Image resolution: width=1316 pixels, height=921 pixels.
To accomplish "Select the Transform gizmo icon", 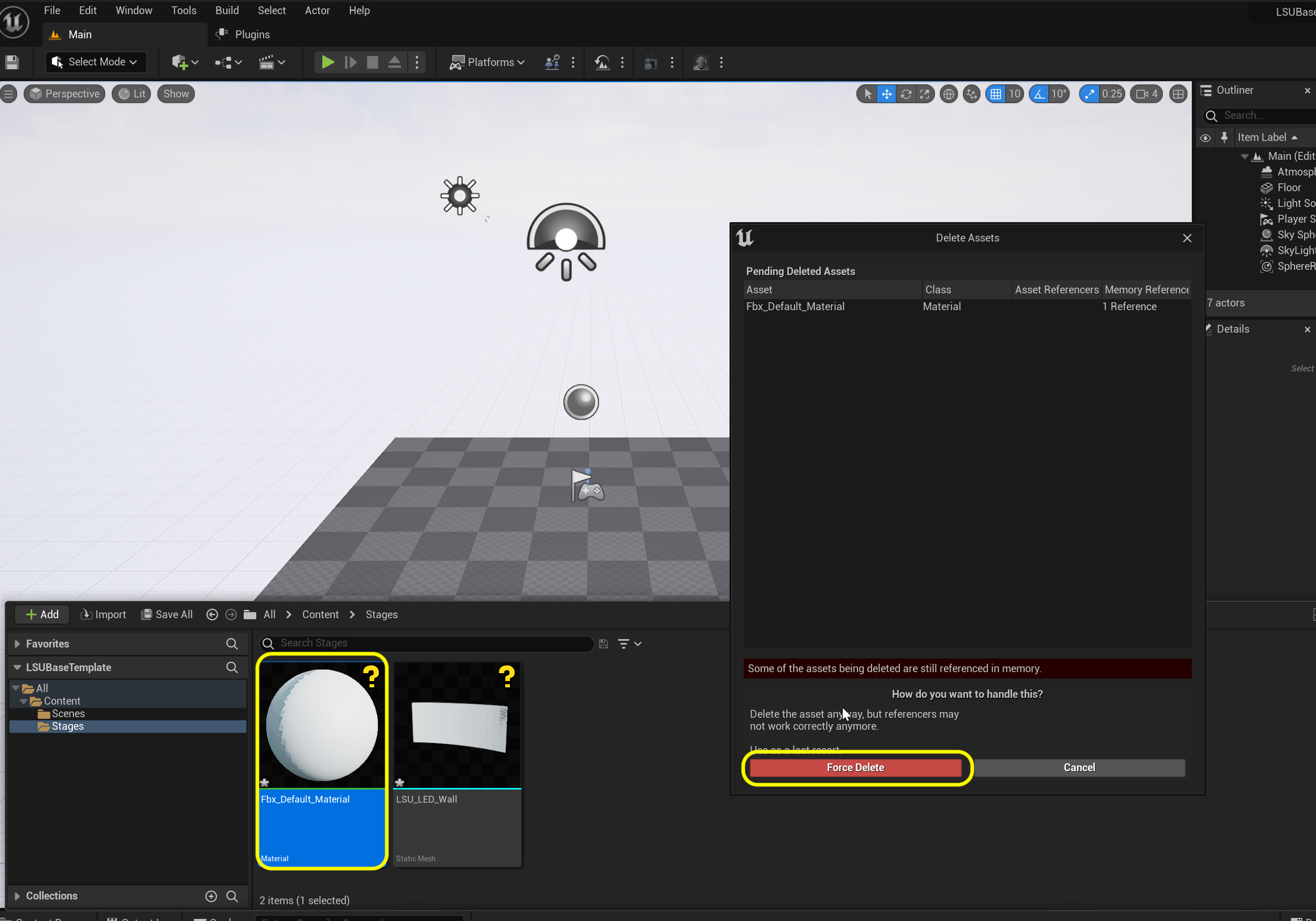I will pyautogui.click(x=887, y=93).
